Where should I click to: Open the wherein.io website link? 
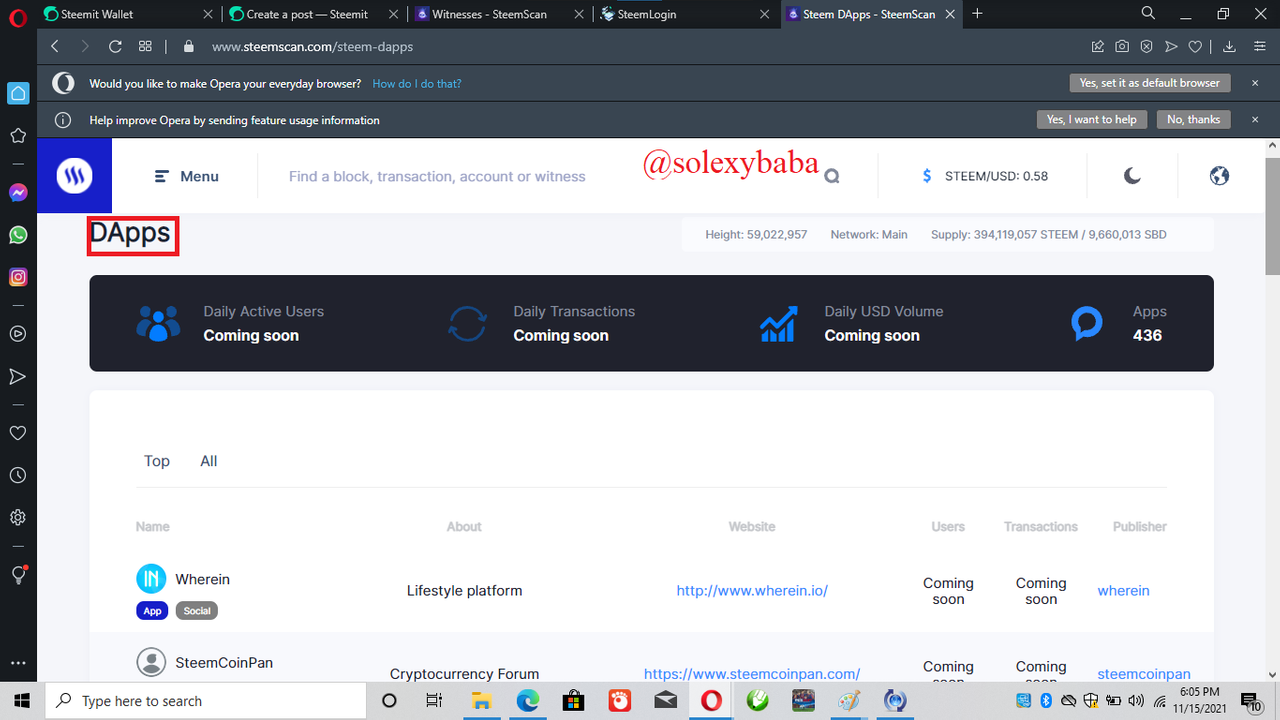pos(752,591)
